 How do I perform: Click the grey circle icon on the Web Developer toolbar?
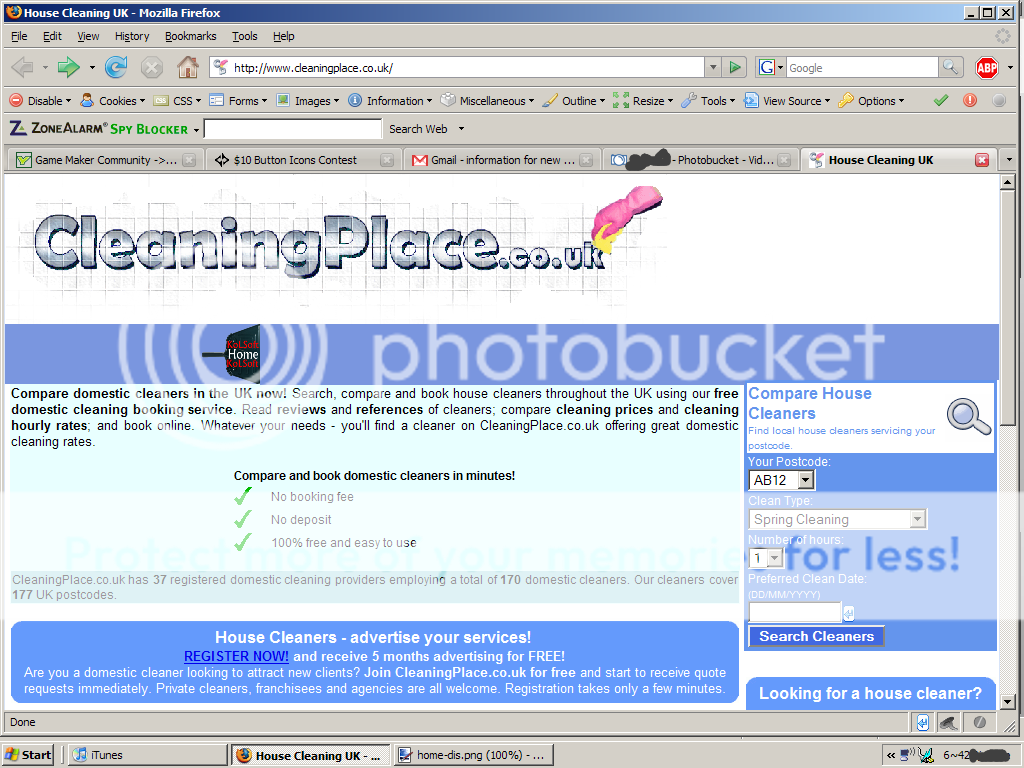(x=999, y=101)
